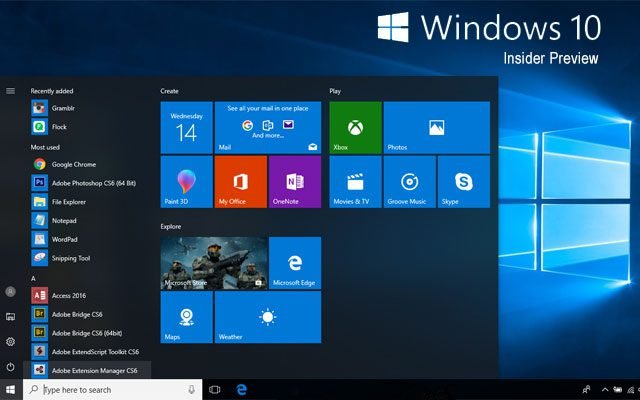Open Task View on the taskbar
The image size is (640, 400).
[x=215, y=390]
